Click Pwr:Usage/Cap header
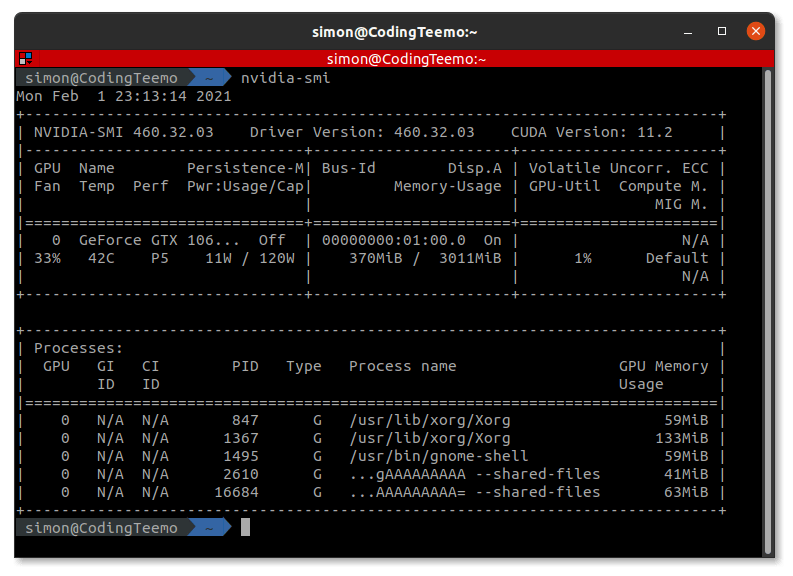 tap(245, 186)
